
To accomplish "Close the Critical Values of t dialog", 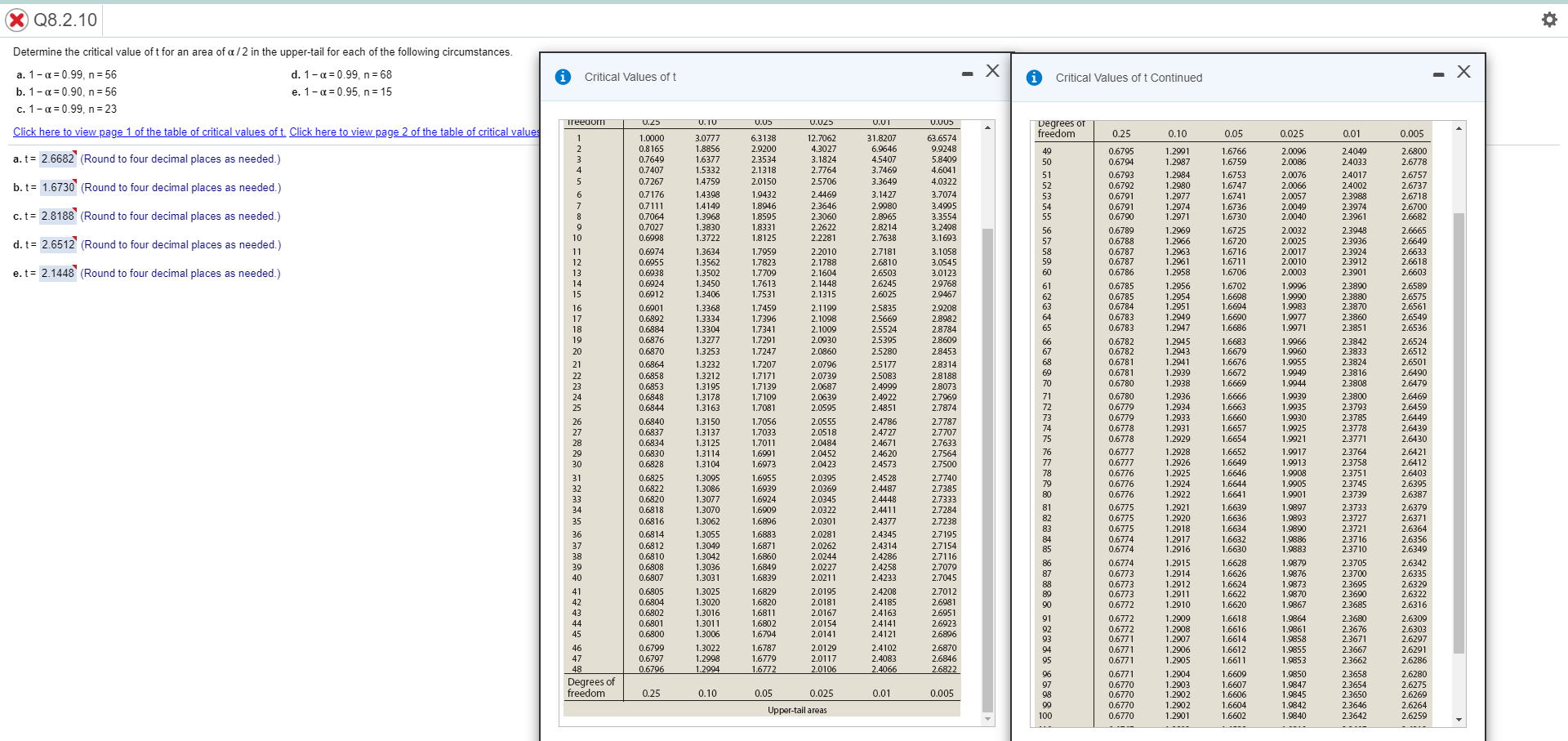I will pyautogui.click(x=992, y=71).
